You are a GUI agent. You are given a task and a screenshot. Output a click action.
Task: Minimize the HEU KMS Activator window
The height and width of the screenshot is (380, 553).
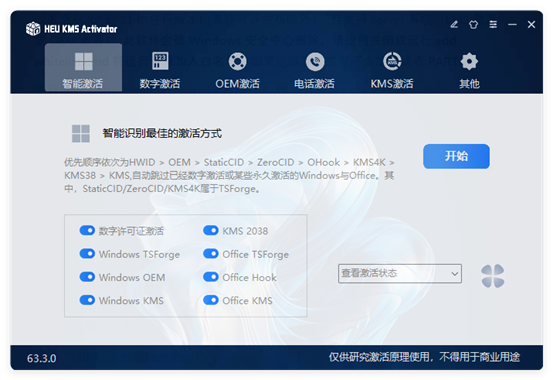(512, 24)
